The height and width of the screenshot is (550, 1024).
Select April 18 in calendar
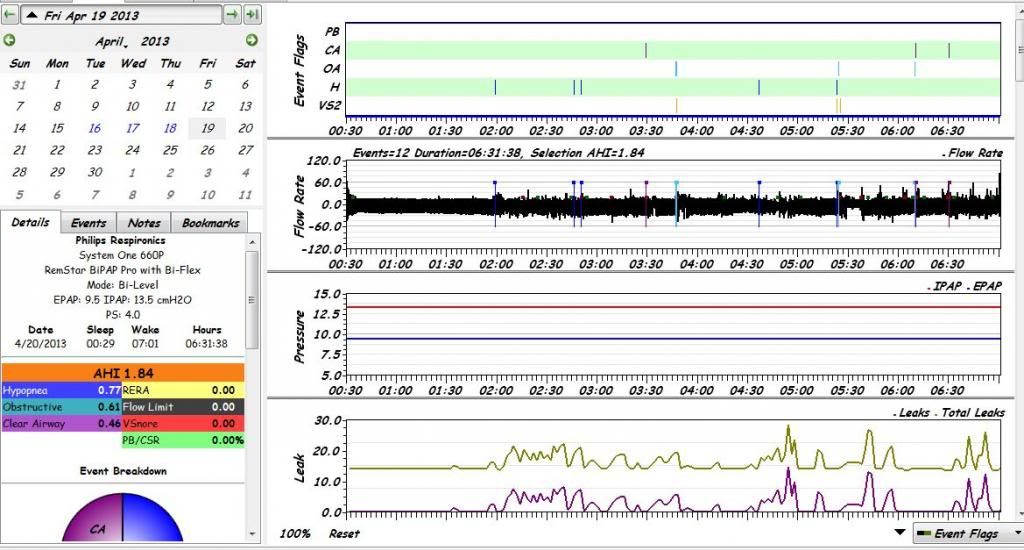(x=170, y=128)
